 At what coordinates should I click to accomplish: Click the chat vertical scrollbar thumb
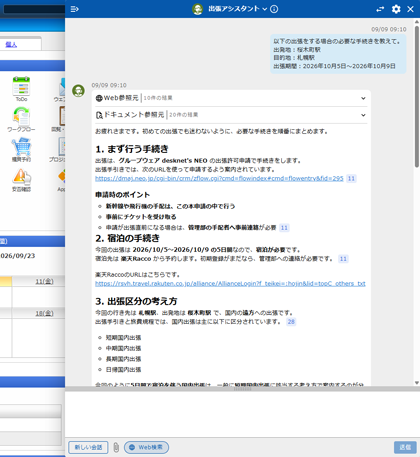tap(417, 96)
